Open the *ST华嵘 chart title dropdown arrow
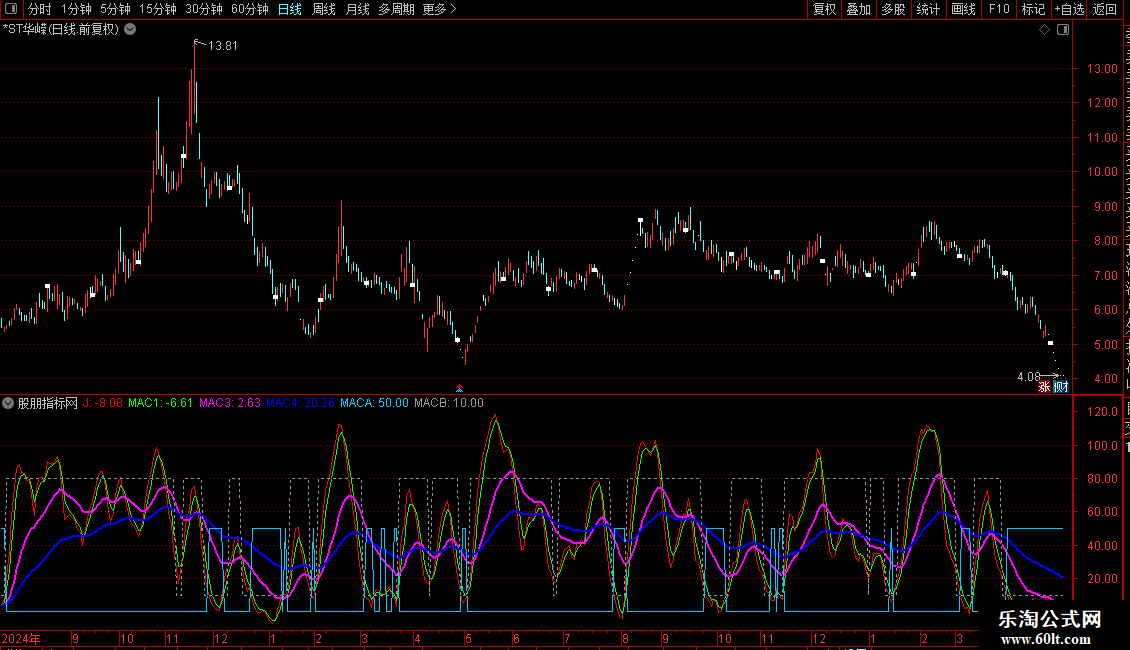 [130, 30]
